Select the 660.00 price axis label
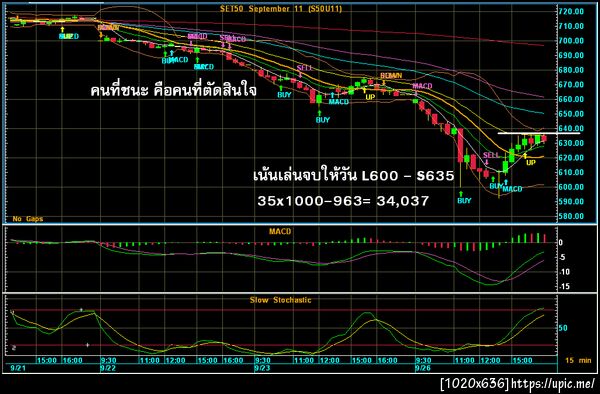 coord(571,99)
